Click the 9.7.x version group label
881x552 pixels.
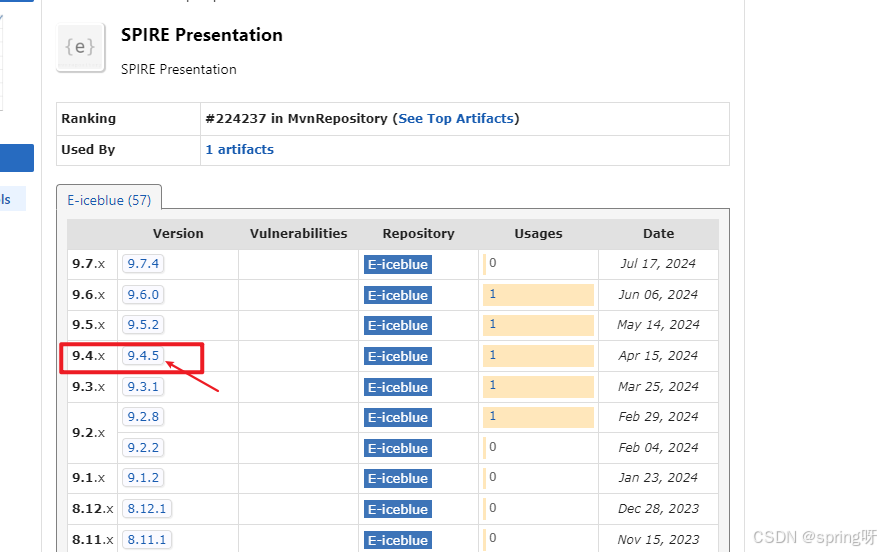[x=88, y=264]
